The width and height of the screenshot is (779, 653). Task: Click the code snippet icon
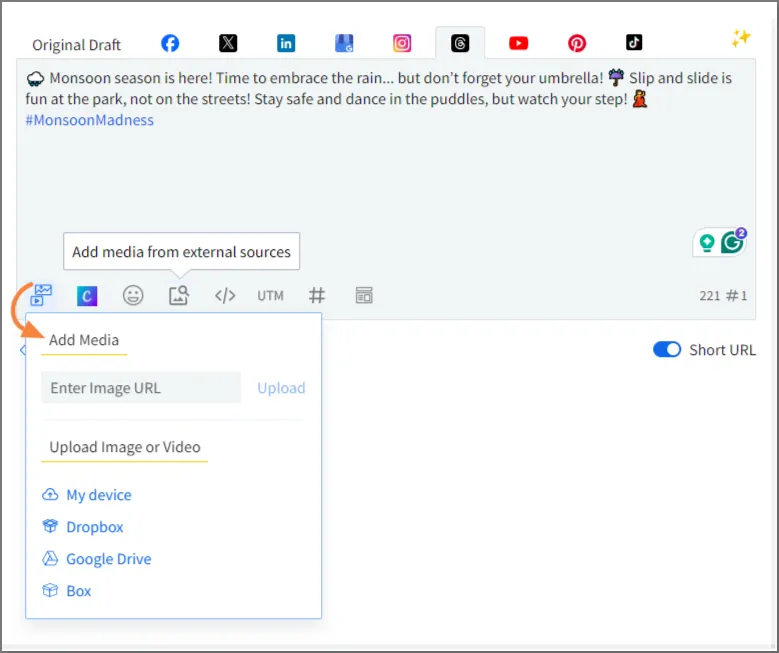[225, 296]
